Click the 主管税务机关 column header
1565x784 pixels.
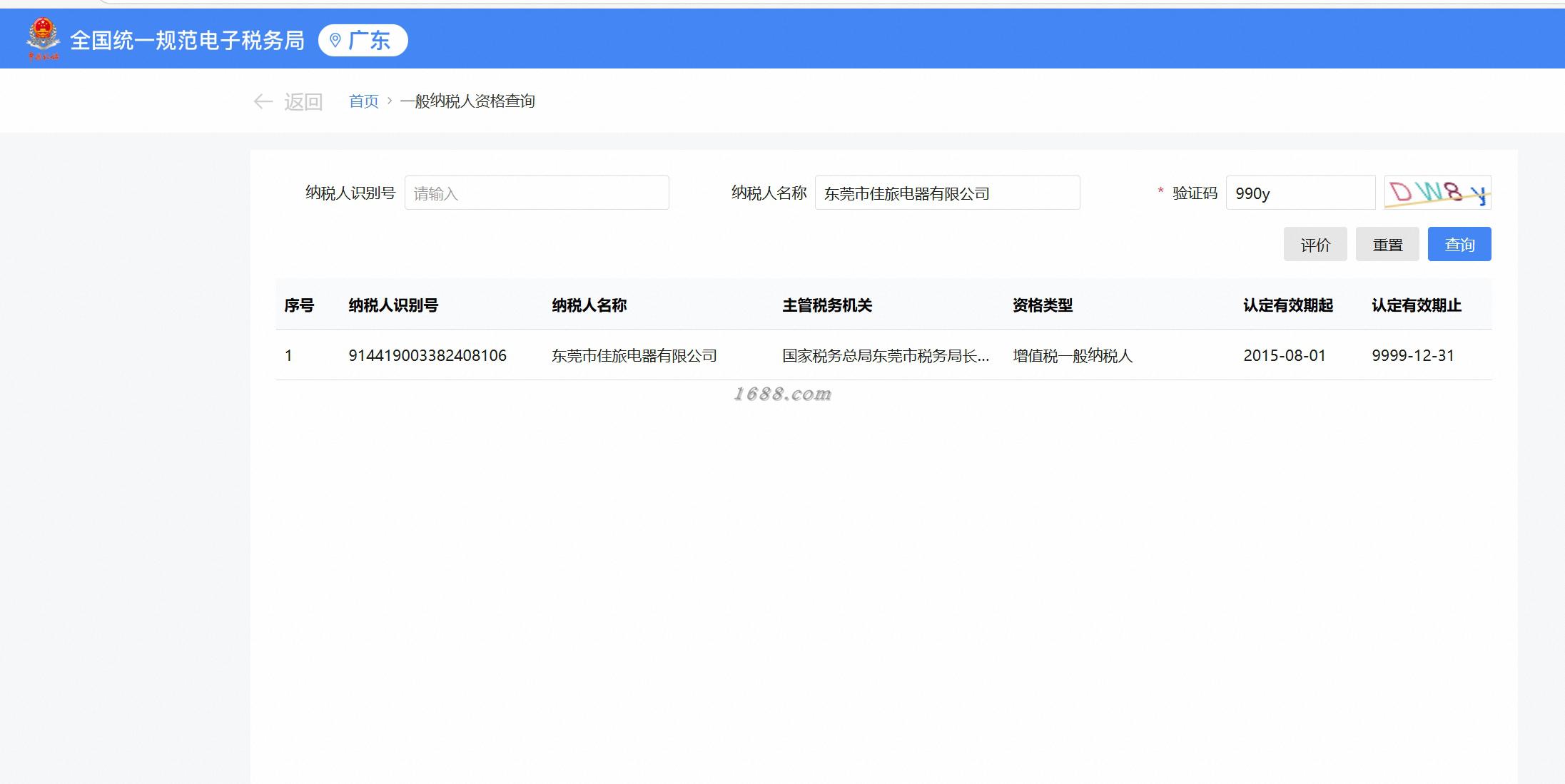tap(827, 305)
